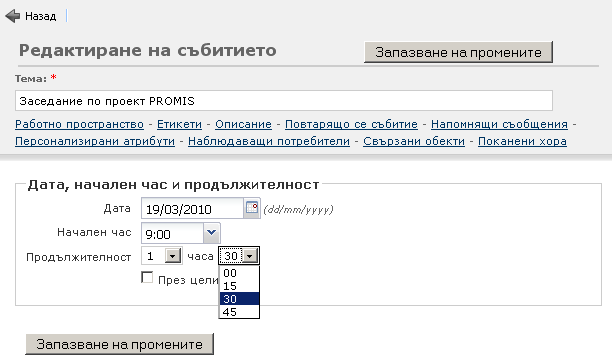This screenshot has height=361, width=612.
Task: Open the 'Работно пространство' link
Action: [79, 124]
